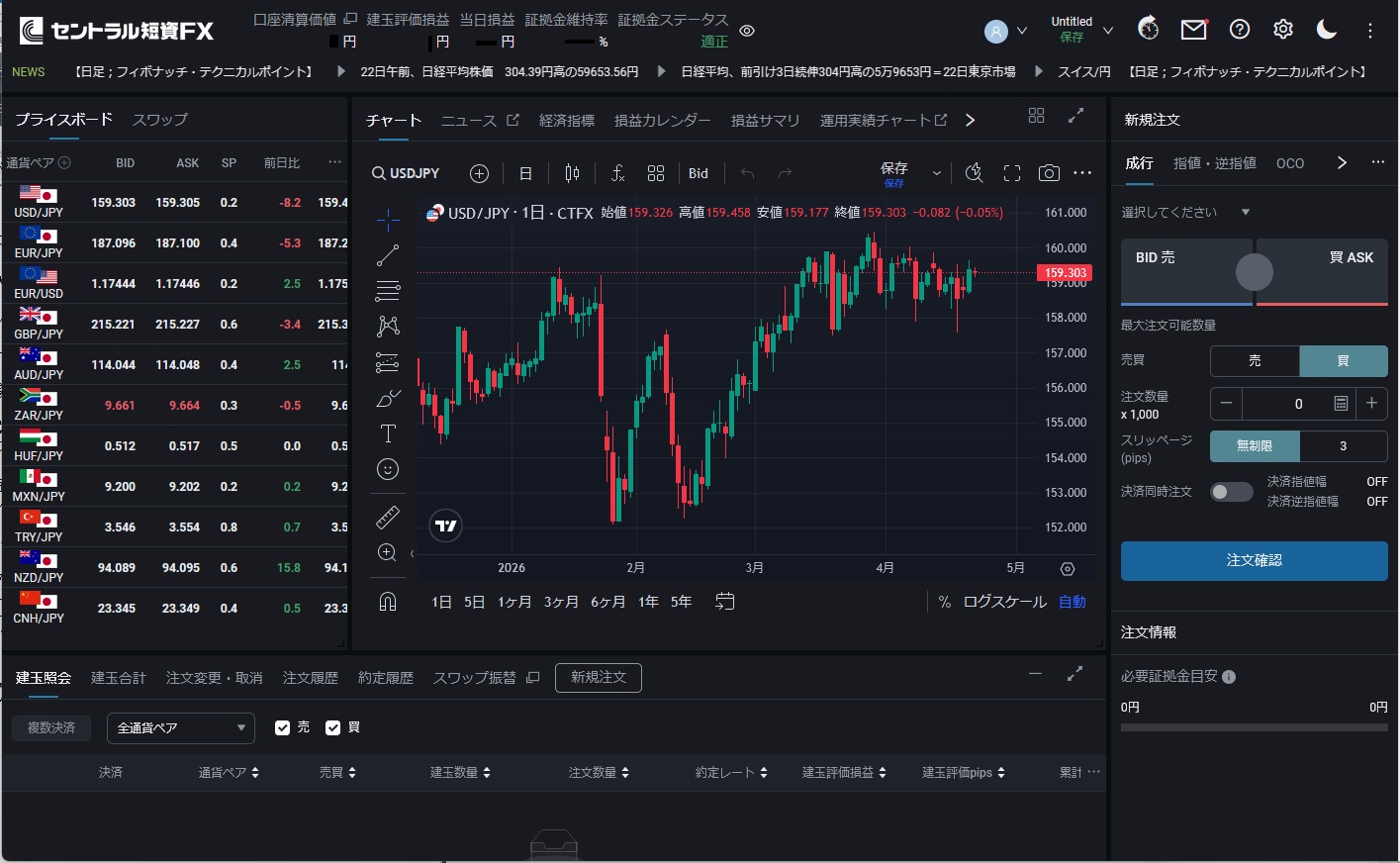Toggle dark mode moon icon
Viewport: 1400px width, 863px height.
point(1327,30)
